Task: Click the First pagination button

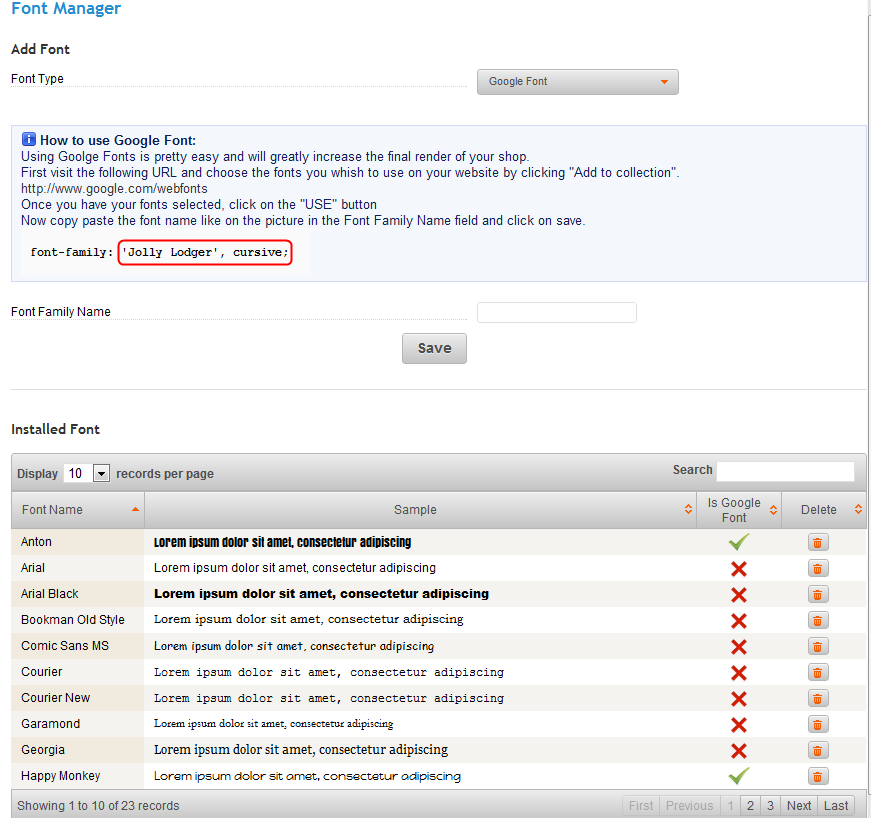Action: (x=641, y=806)
